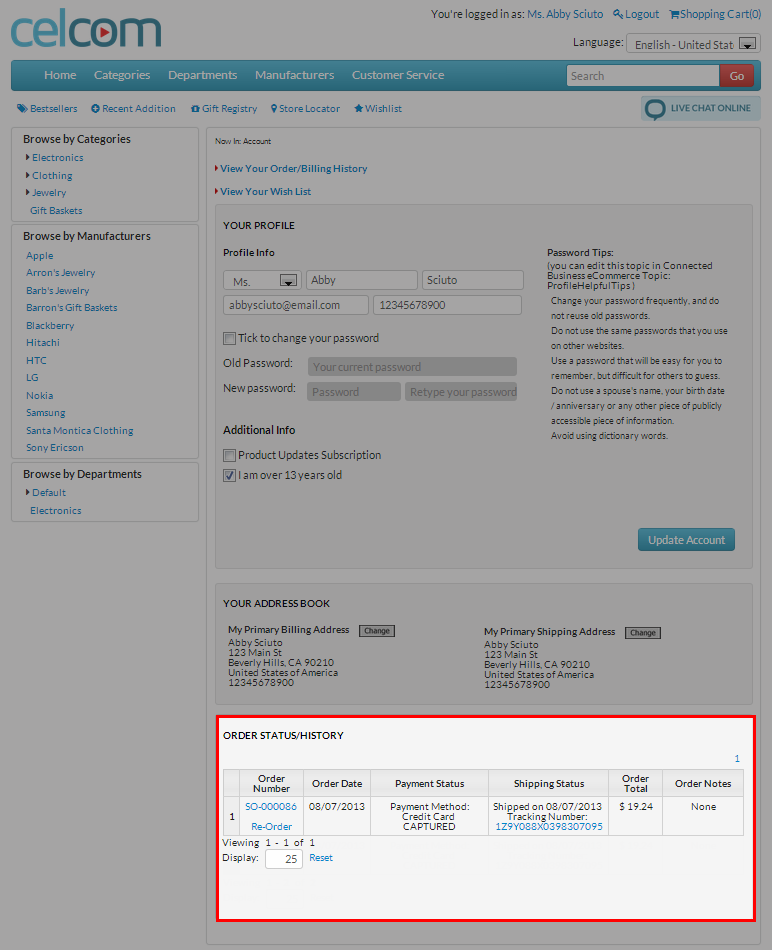Tick to change your password checkbox
Viewport: 772px width, 950px height.
pyautogui.click(x=230, y=338)
